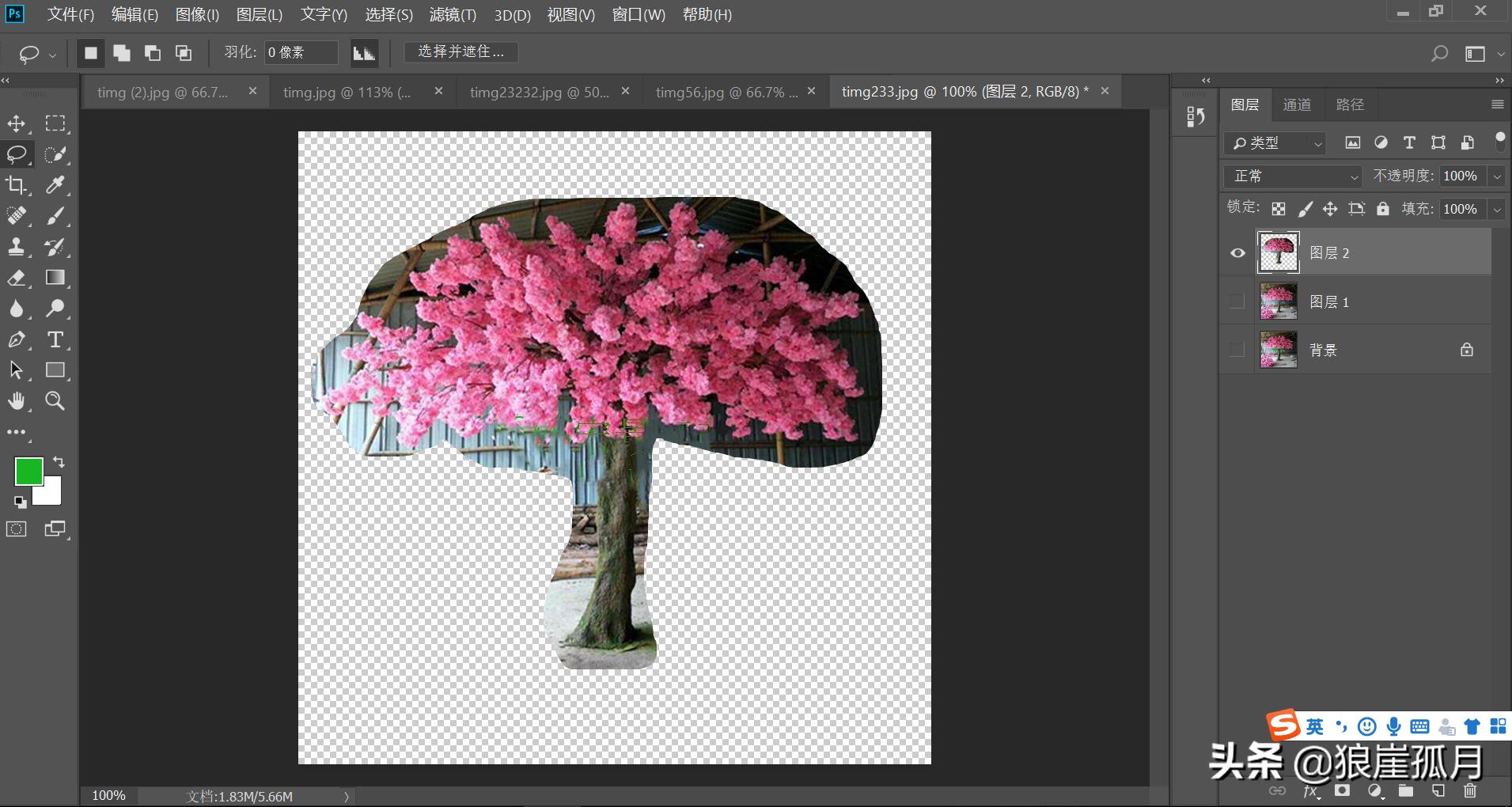Select the Zoom tool
Screen dimensions: 1512x807
tap(55, 400)
